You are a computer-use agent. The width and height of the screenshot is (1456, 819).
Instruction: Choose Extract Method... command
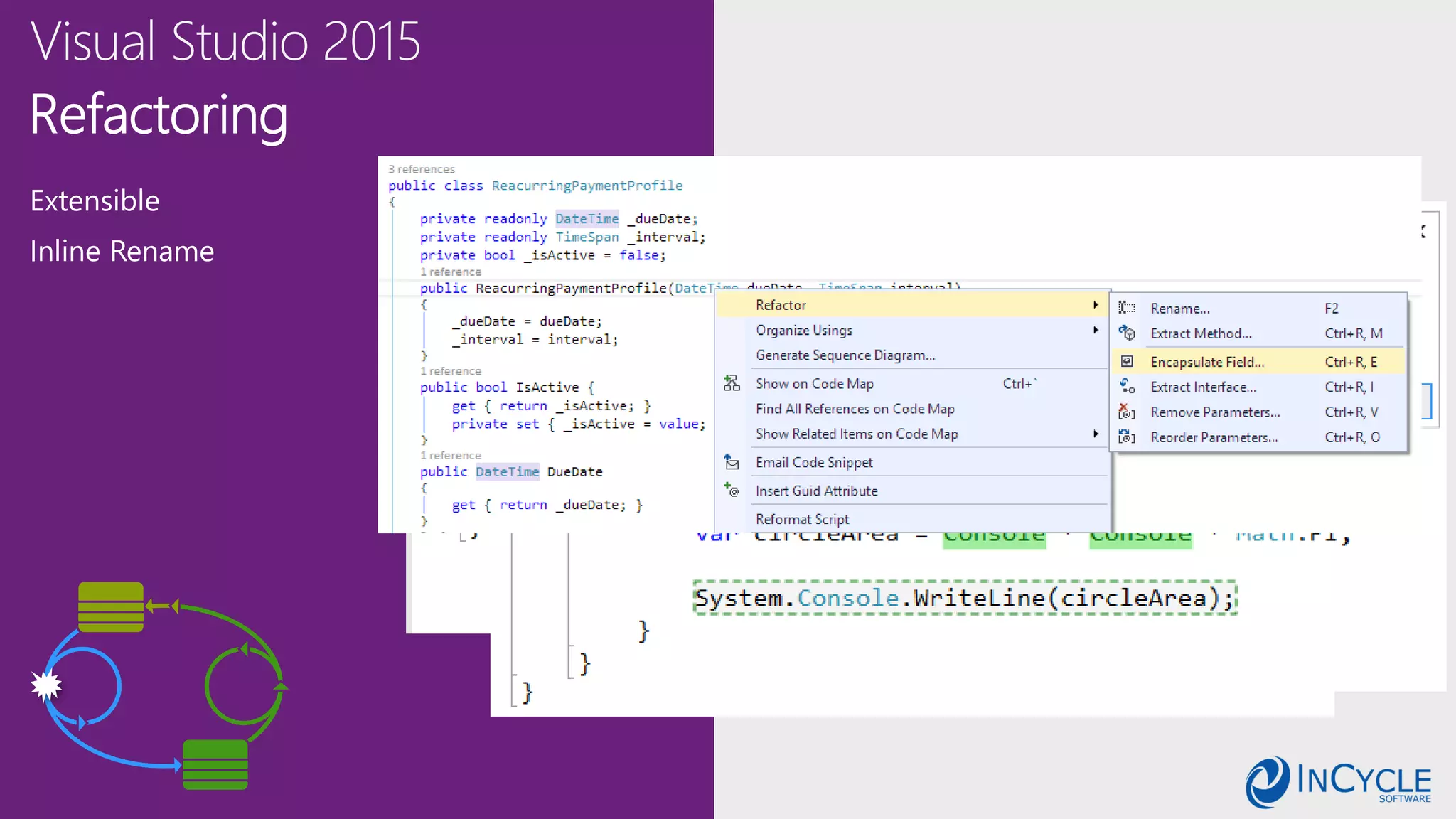pos(1258,333)
